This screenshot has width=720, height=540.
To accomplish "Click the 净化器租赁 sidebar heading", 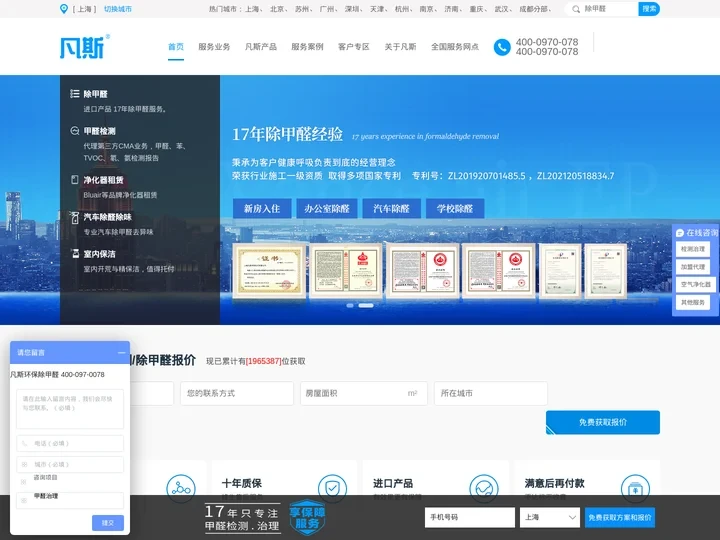I will click(x=103, y=180).
